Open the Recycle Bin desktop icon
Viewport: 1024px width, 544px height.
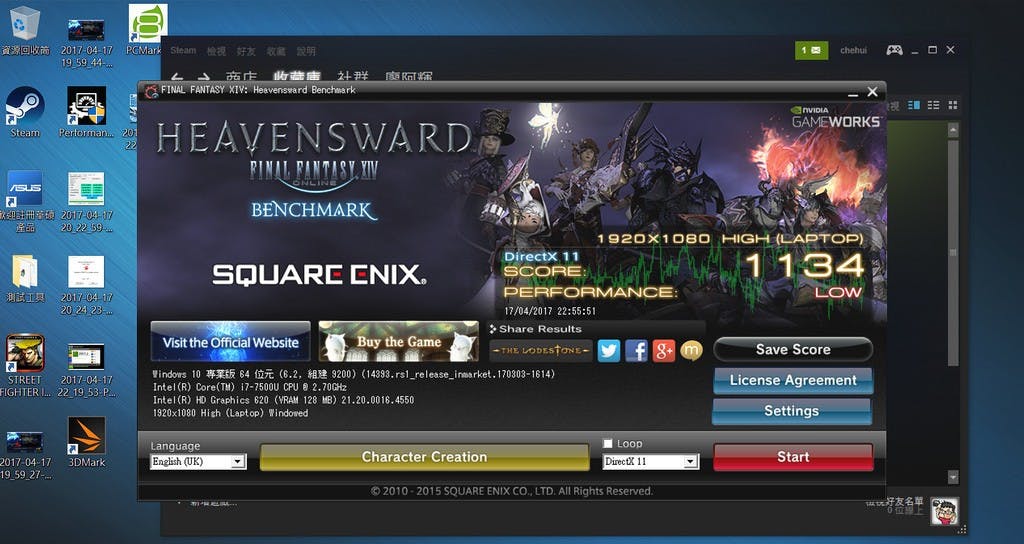25,31
